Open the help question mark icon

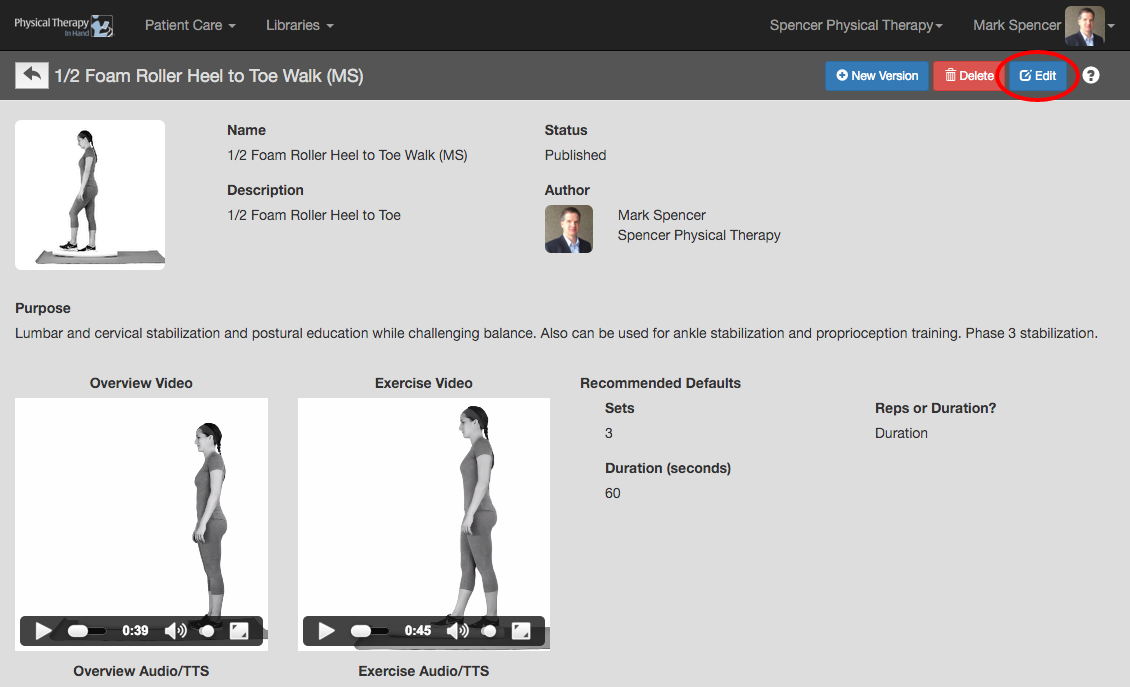pyautogui.click(x=1091, y=75)
